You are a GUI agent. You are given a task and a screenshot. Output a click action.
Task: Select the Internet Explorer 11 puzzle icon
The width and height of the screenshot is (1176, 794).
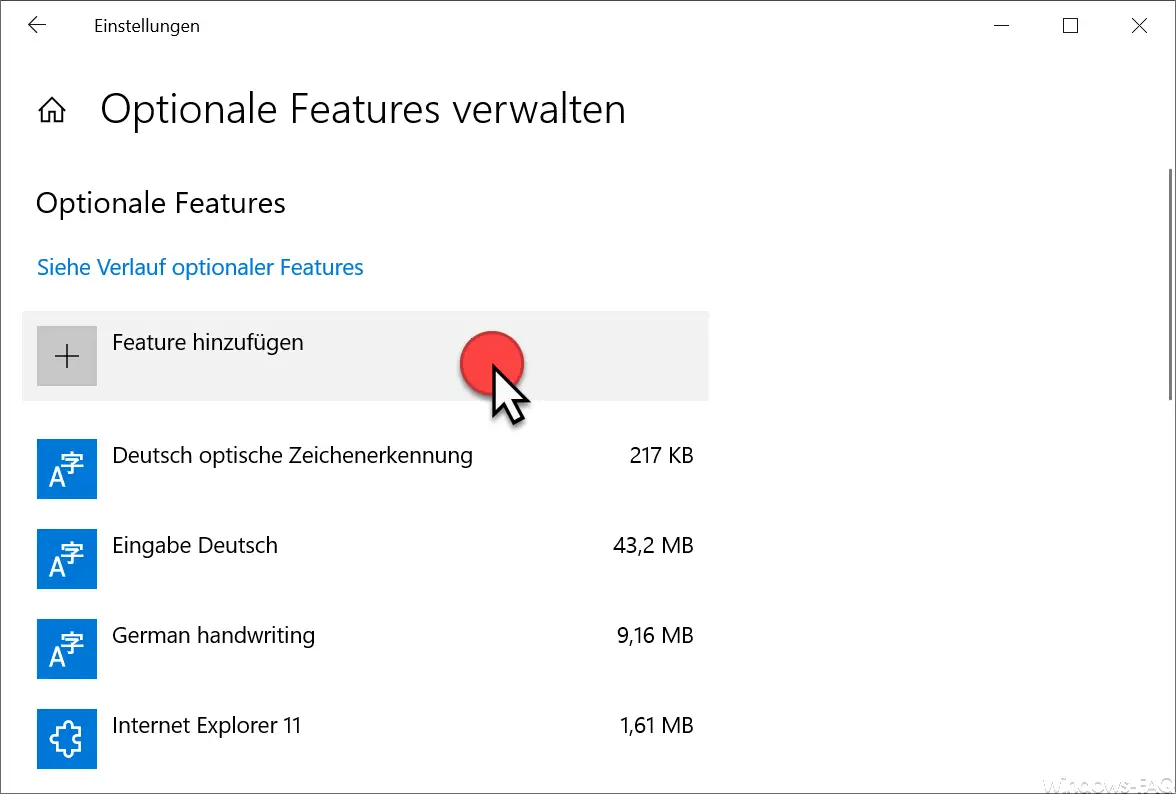(67, 739)
